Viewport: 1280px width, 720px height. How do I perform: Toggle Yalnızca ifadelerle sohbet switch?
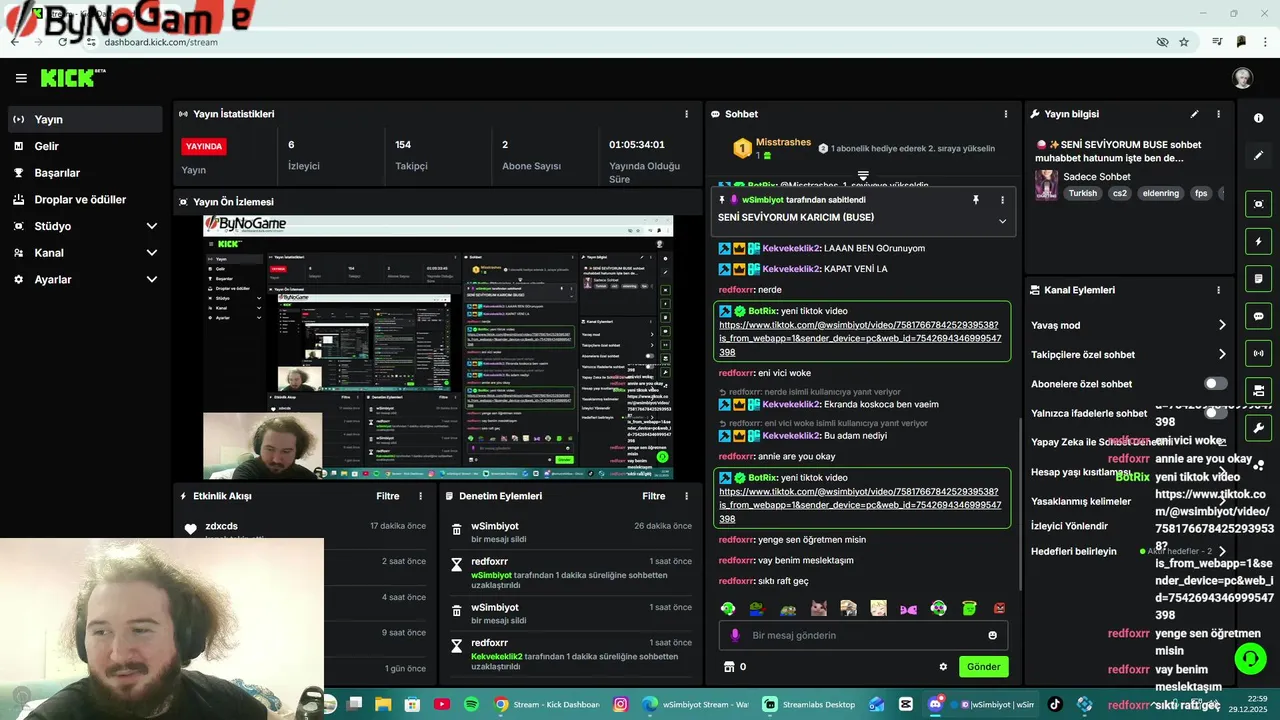click(1215, 413)
